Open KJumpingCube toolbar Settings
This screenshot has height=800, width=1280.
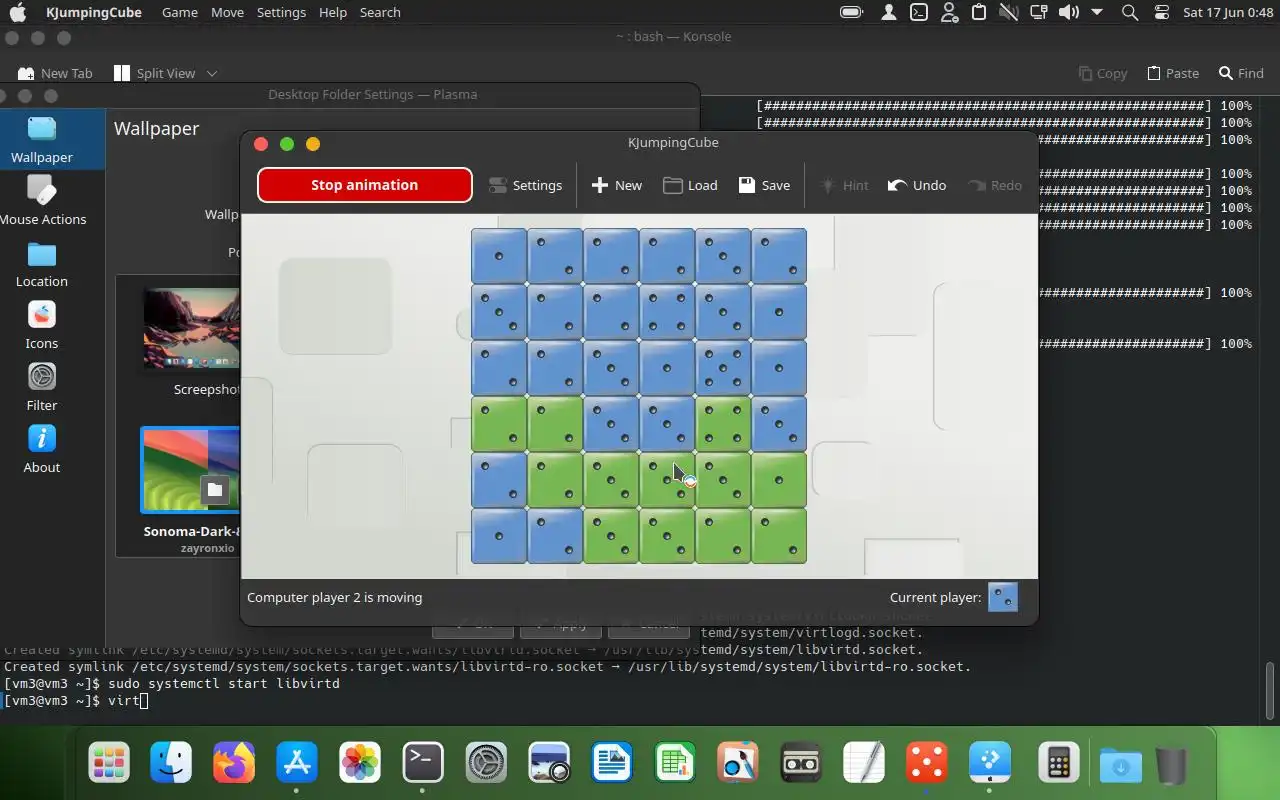tap(525, 185)
